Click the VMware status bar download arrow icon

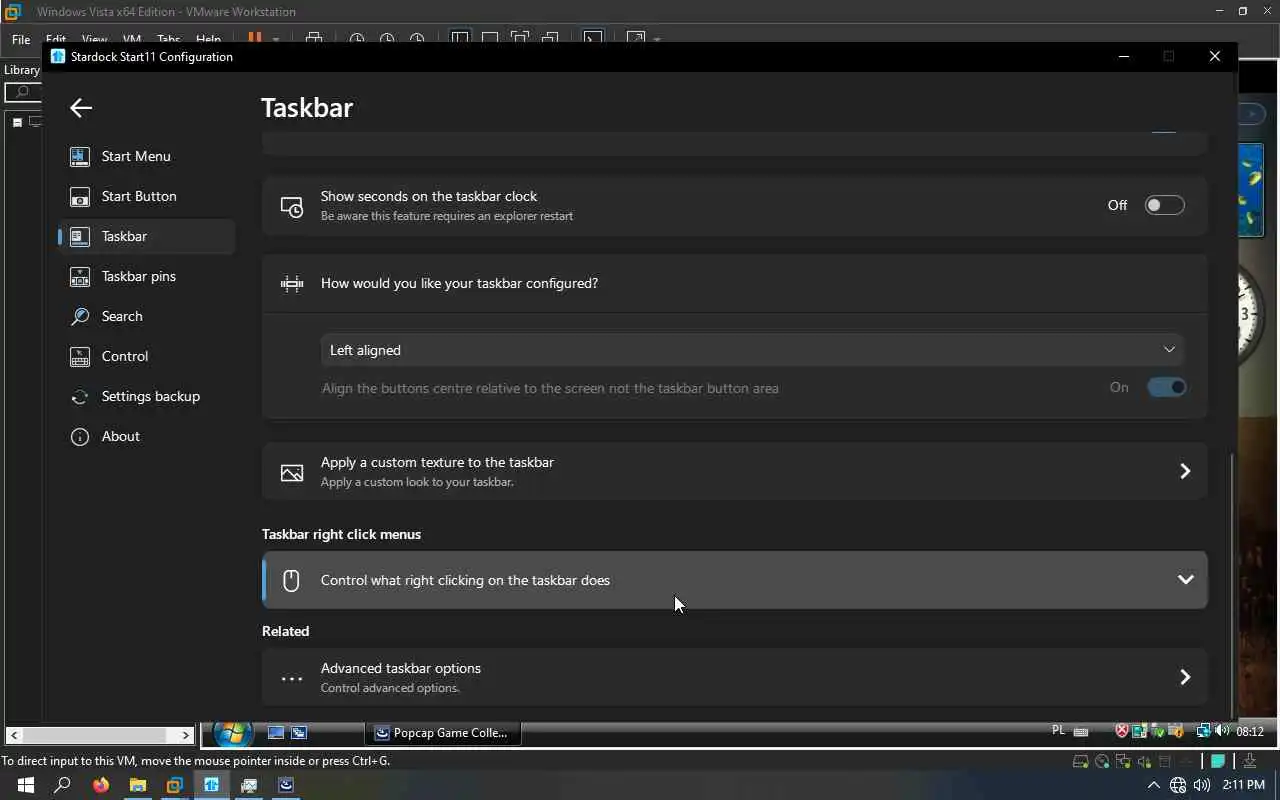pyautogui.click(x=1250, y=762)
